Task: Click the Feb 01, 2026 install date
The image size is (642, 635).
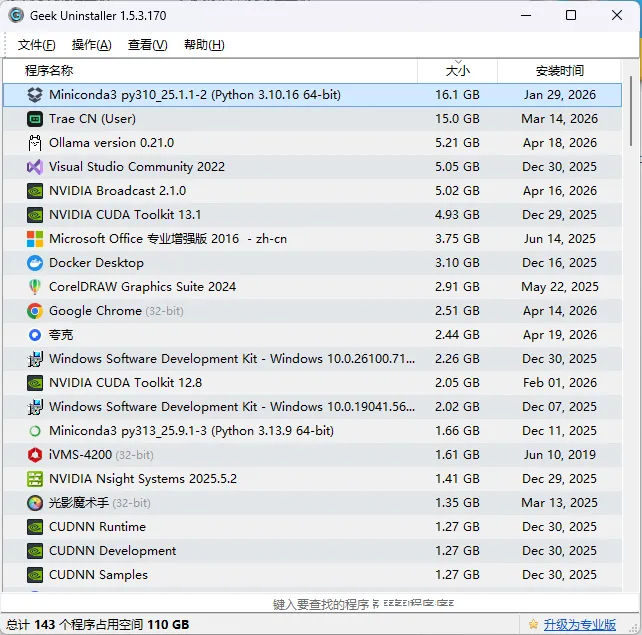Action: point(560,383)
